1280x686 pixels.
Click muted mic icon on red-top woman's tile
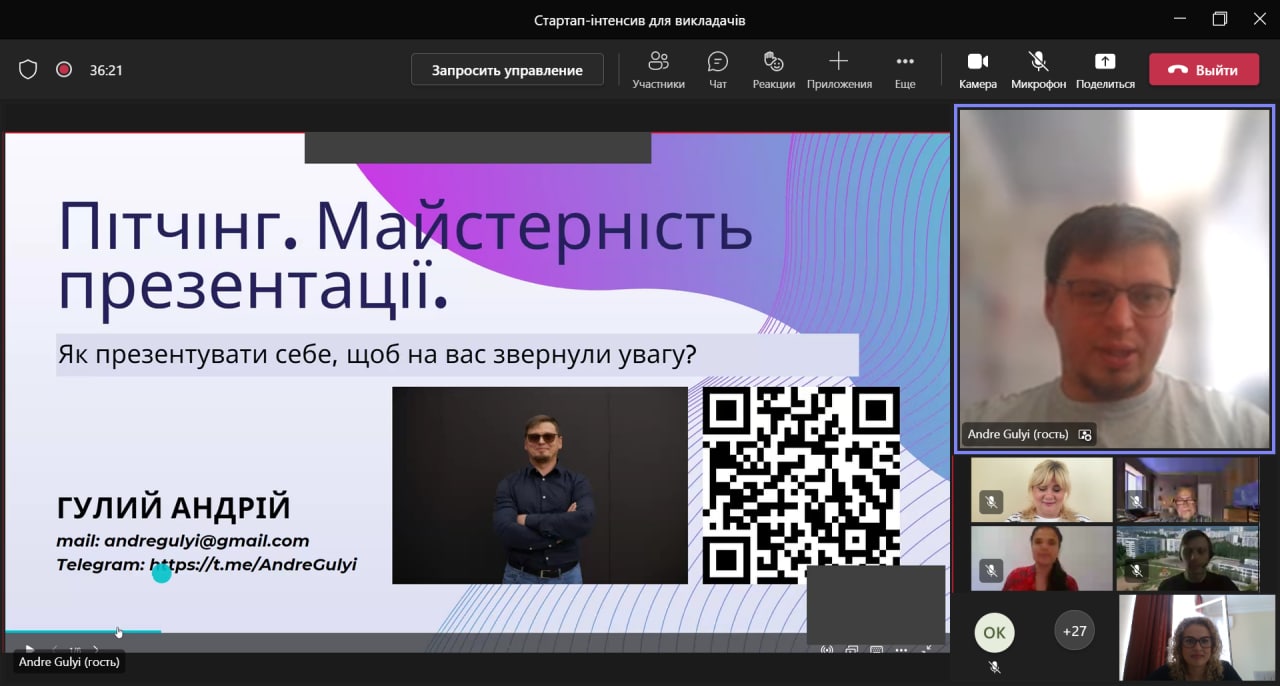point(990,571)
